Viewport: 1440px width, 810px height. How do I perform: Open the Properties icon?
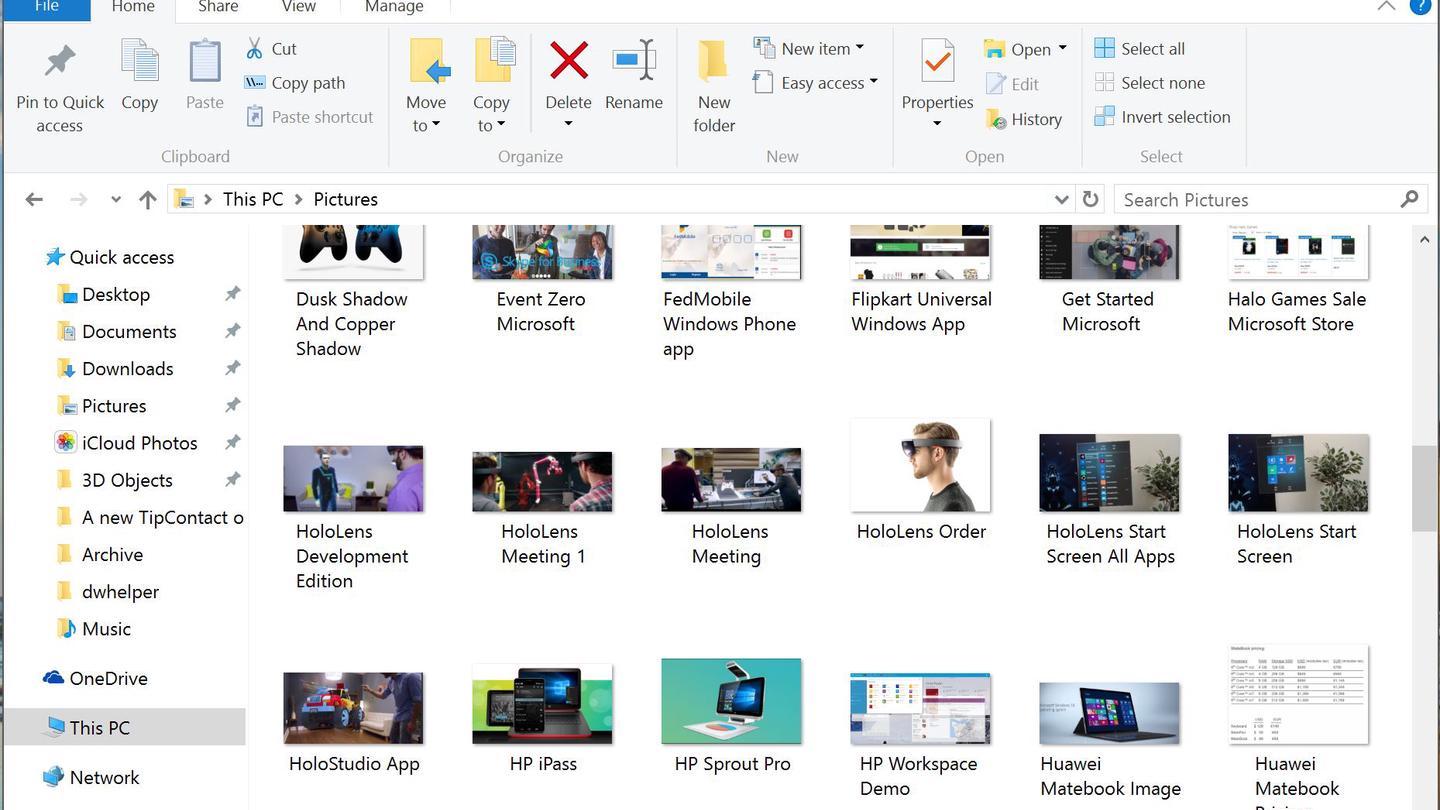click(937, 62)
